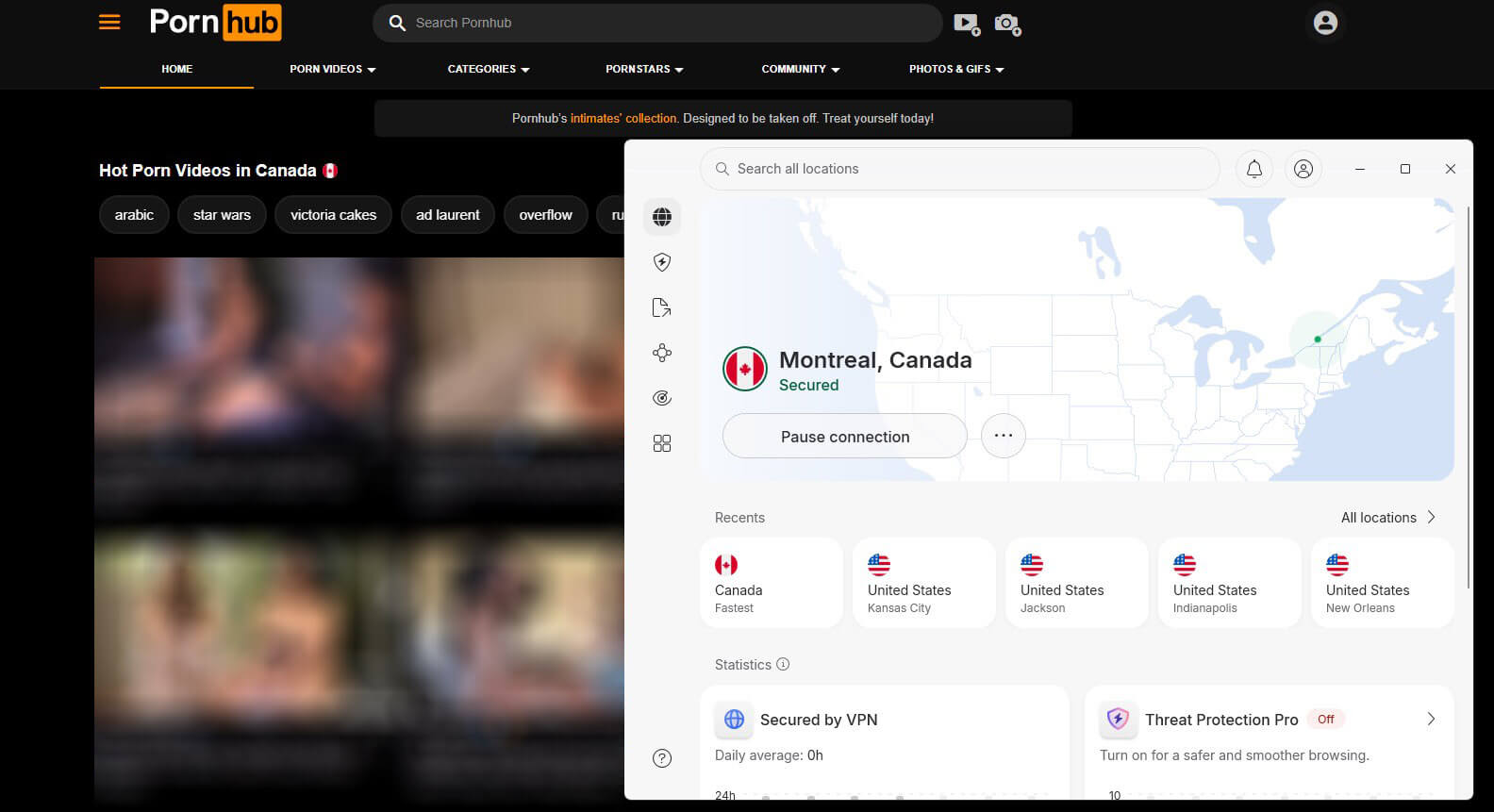1494x812 pixels.
Task: Click the Canada flag beside Montreal, Canada
Action: [x=745, y=369]
